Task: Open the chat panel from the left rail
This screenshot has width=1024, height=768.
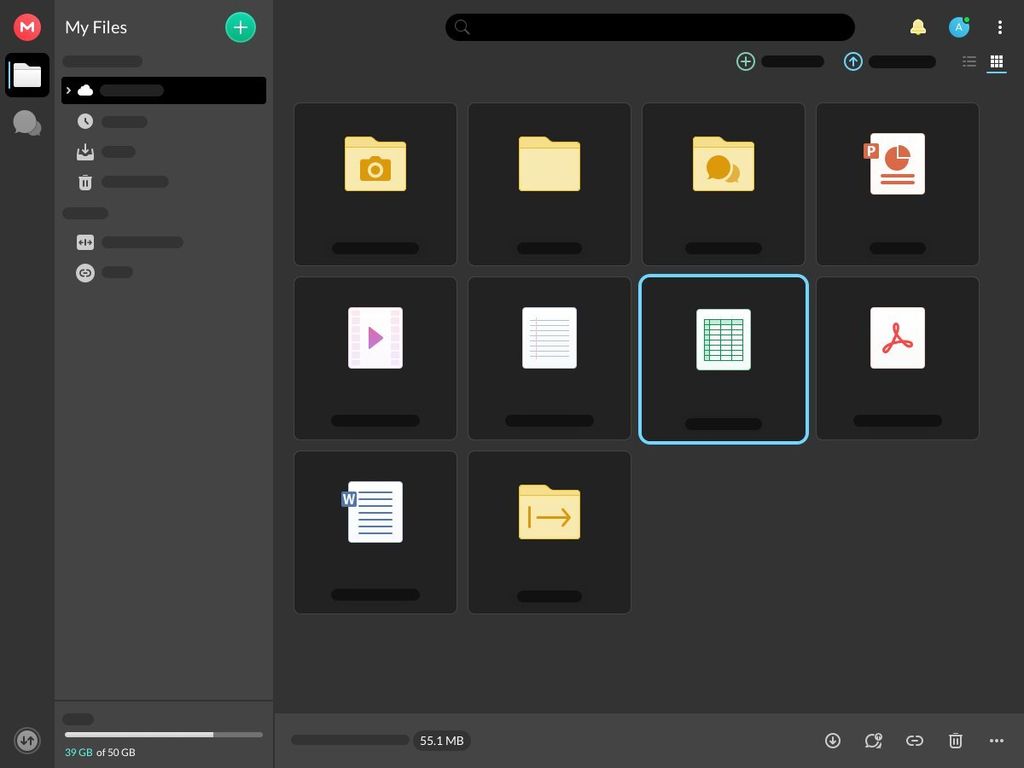Action: coord(27,123)
